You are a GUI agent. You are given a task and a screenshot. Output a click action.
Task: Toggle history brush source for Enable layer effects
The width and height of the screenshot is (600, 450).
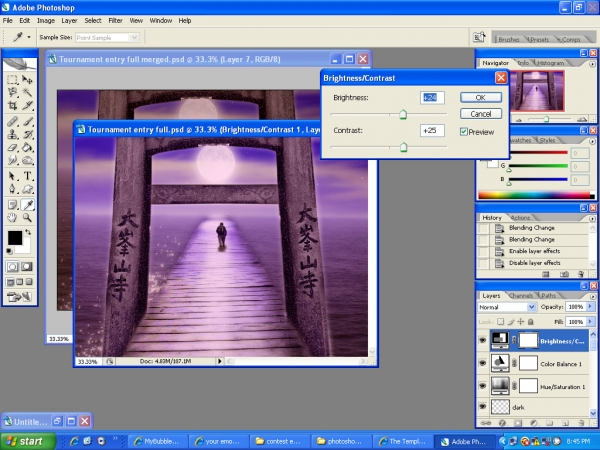pos(484,251)
